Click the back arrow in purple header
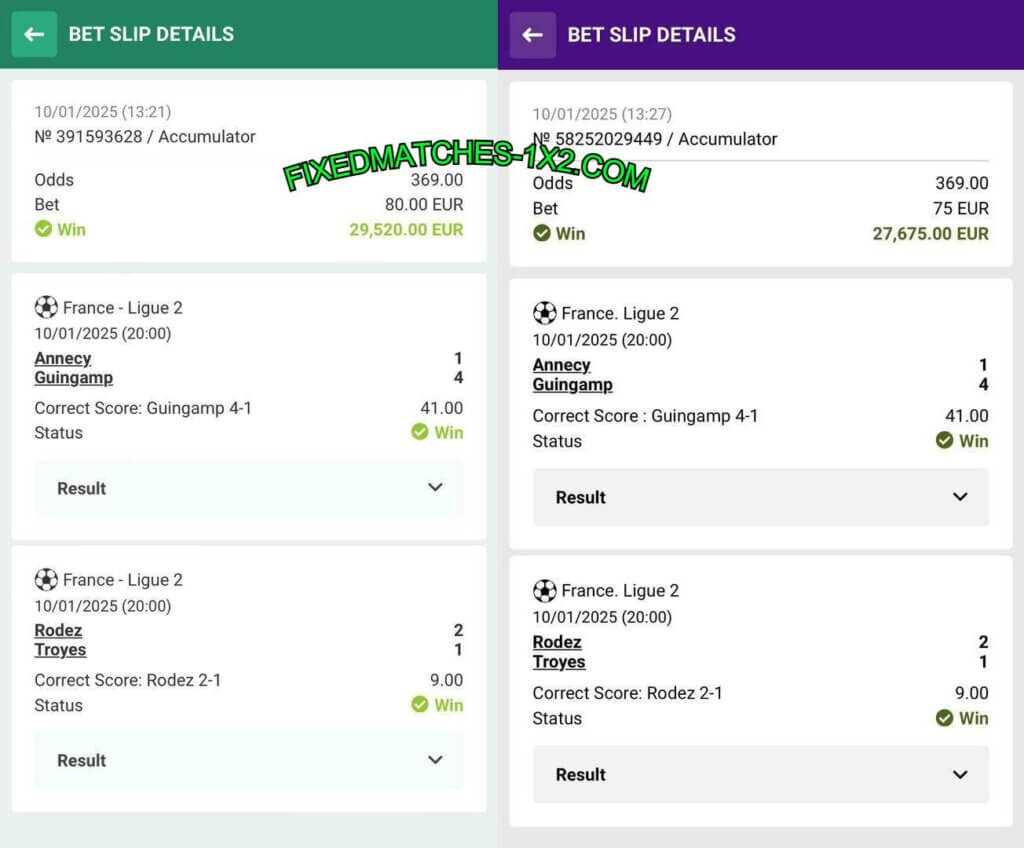 [532, 35]
